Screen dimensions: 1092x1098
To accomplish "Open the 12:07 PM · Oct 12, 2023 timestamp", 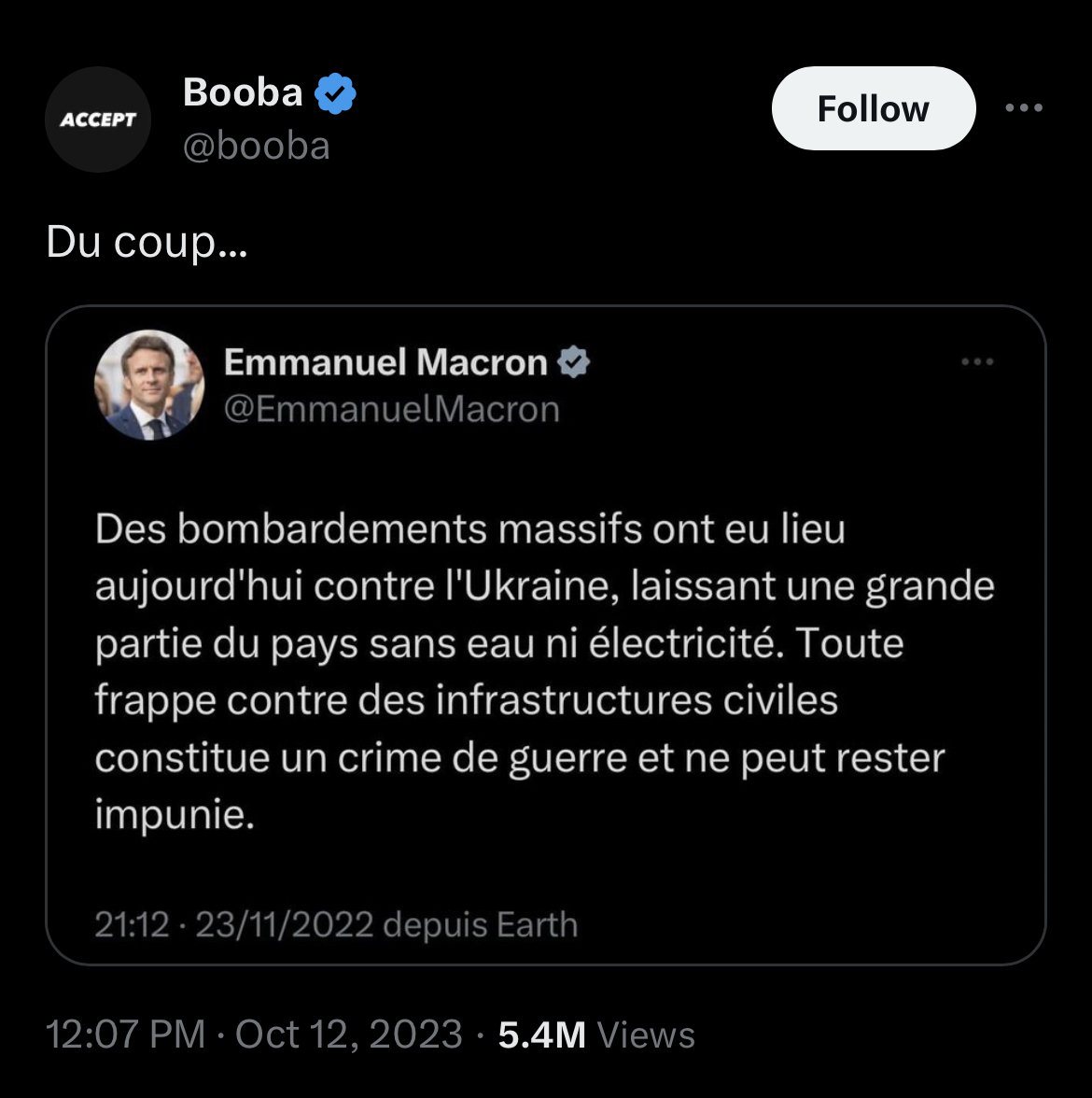I will (254, 1035).
